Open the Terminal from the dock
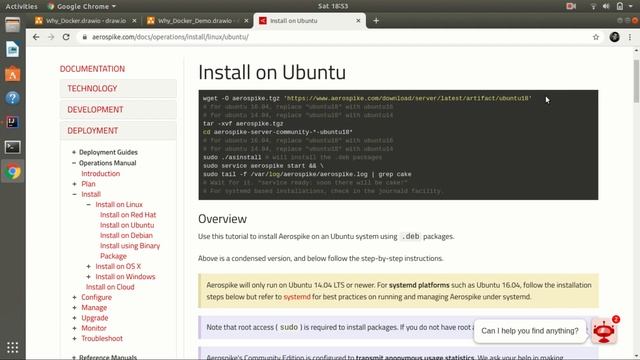 coord(12,147)
